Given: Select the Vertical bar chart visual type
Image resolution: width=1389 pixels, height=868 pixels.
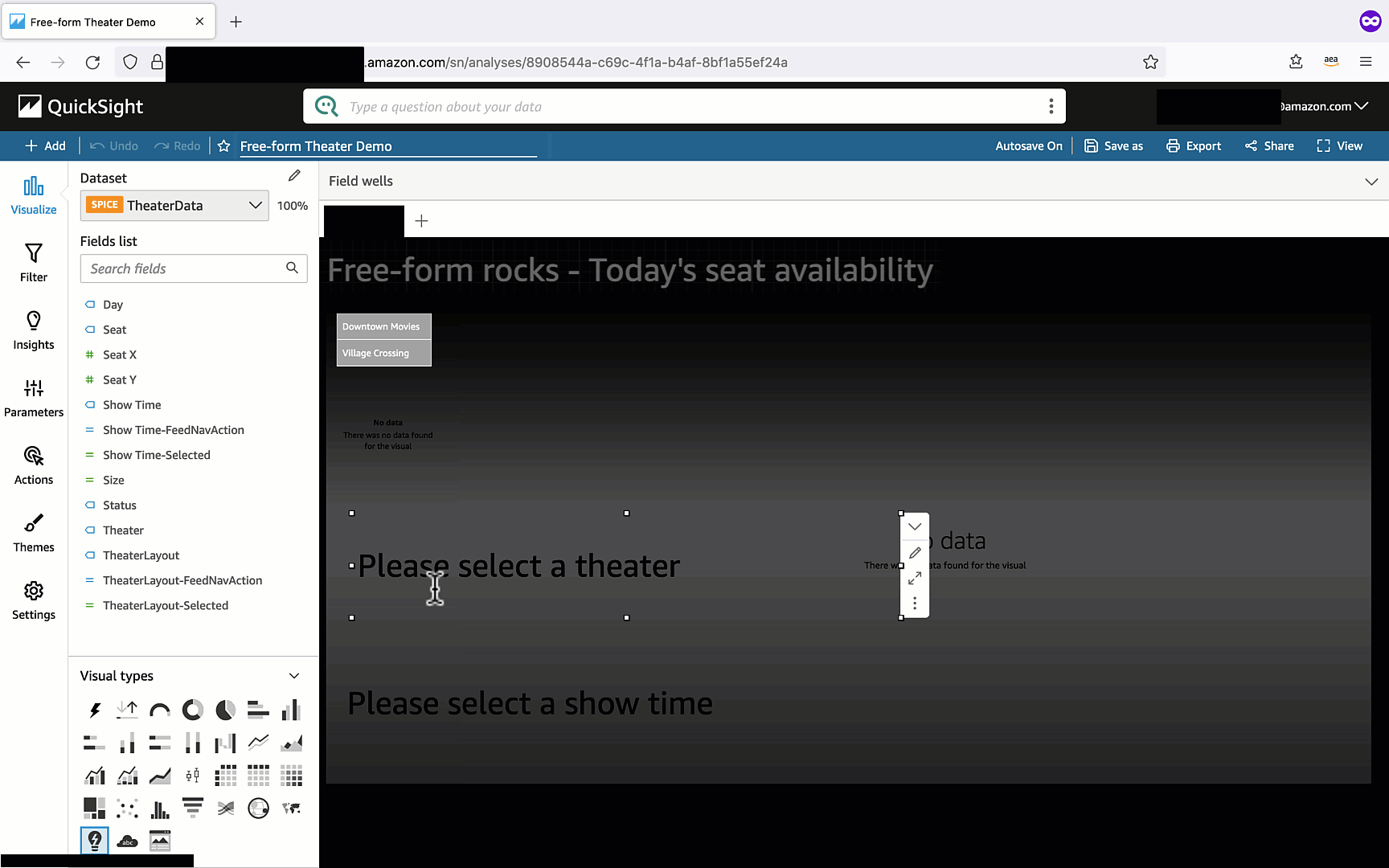Looking at the screenshot, I should (x=291, y=710).
